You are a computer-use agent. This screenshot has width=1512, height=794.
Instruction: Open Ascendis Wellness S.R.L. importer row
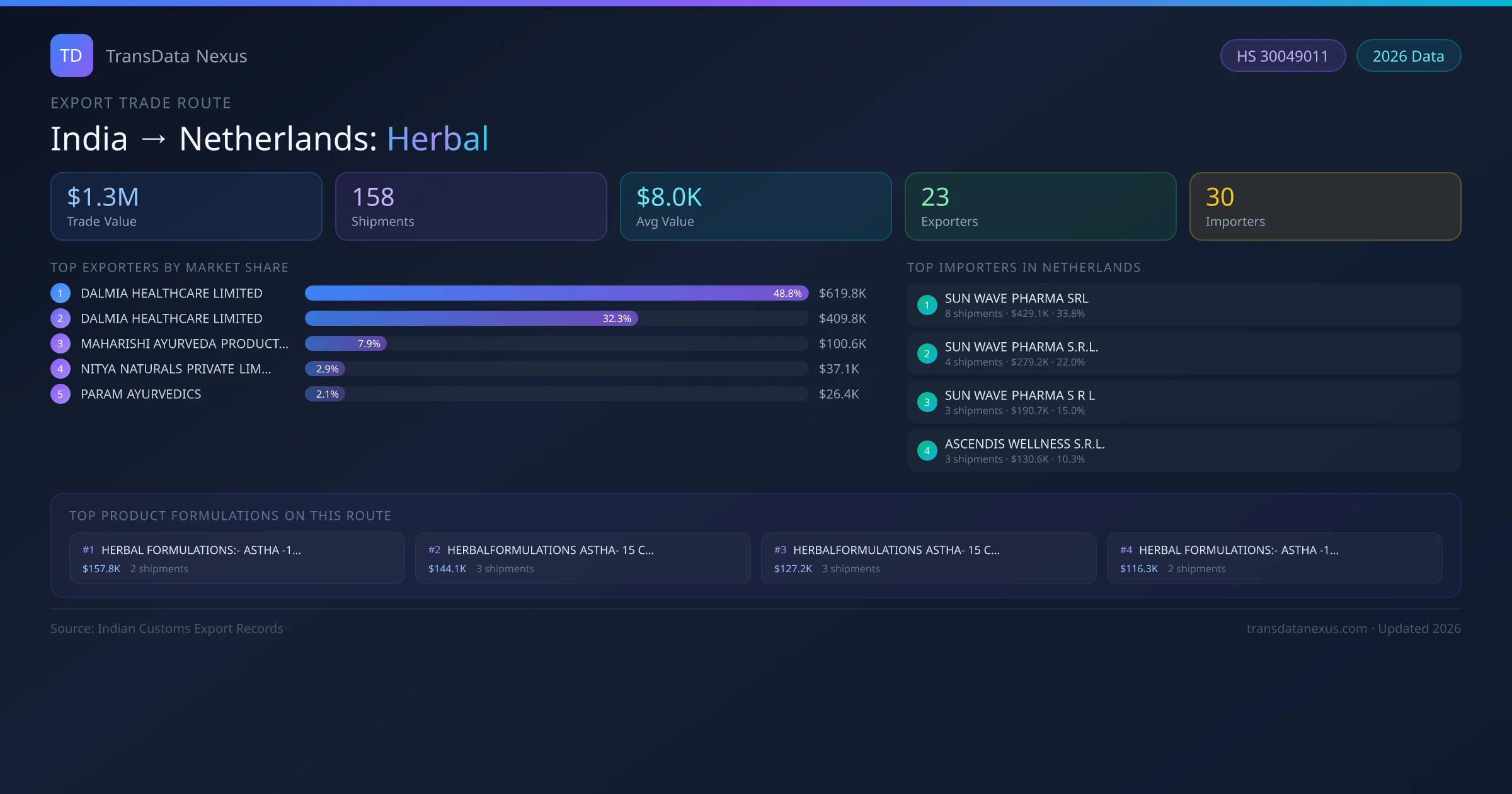(x=1184, y=451)
